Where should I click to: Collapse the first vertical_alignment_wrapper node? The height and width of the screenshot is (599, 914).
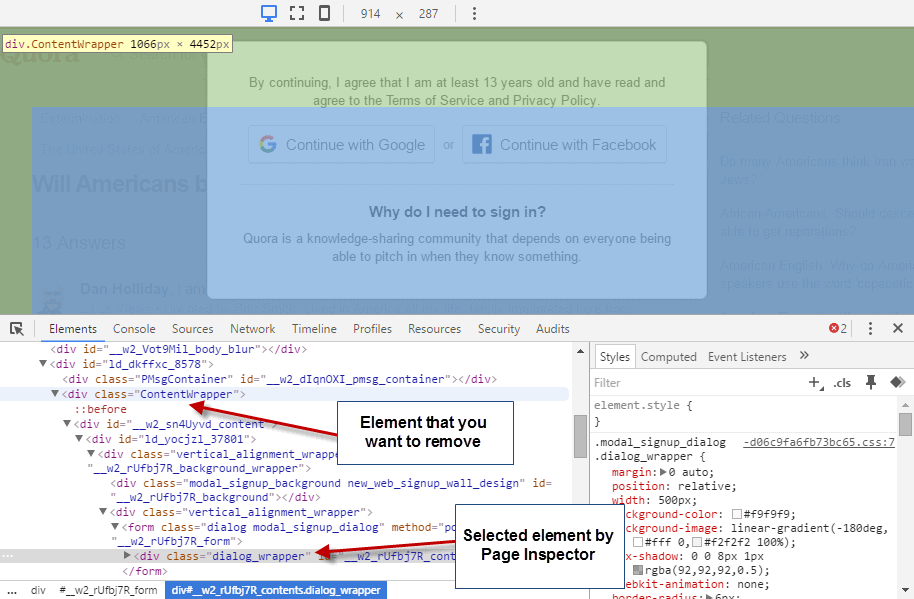click(x=91, y=453)
